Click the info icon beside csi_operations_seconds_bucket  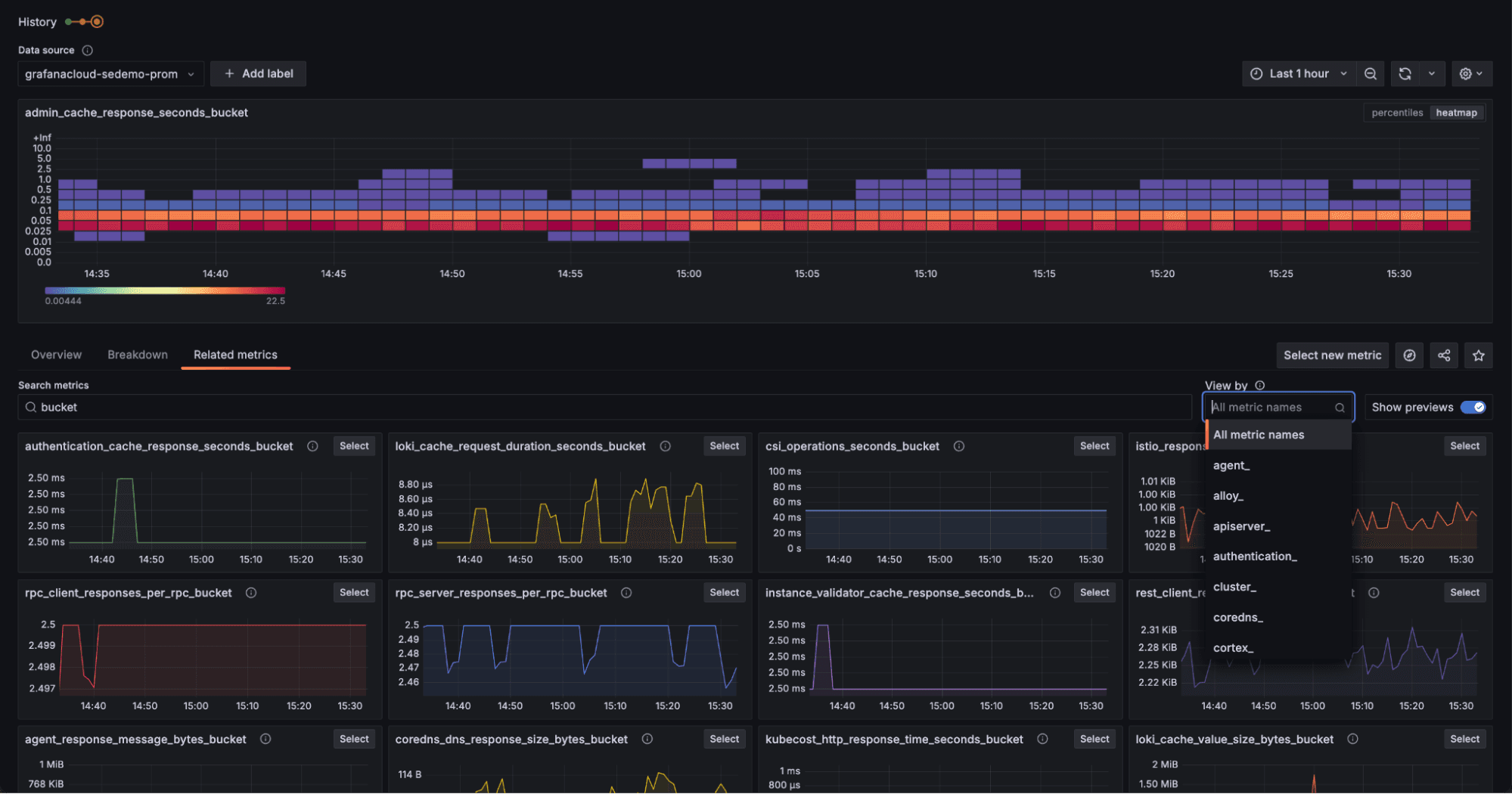[x=958, y=446]
